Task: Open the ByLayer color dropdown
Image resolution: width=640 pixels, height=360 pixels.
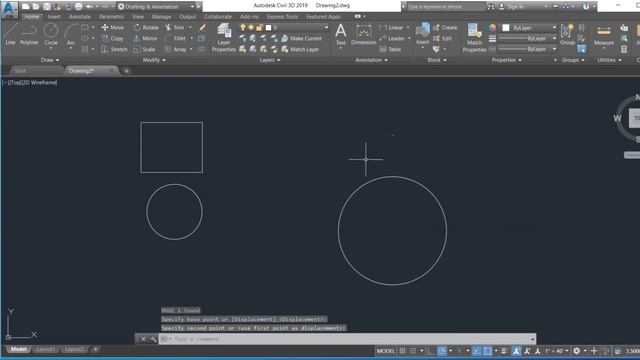Action: pyautogui.click(x=529, y=28)
